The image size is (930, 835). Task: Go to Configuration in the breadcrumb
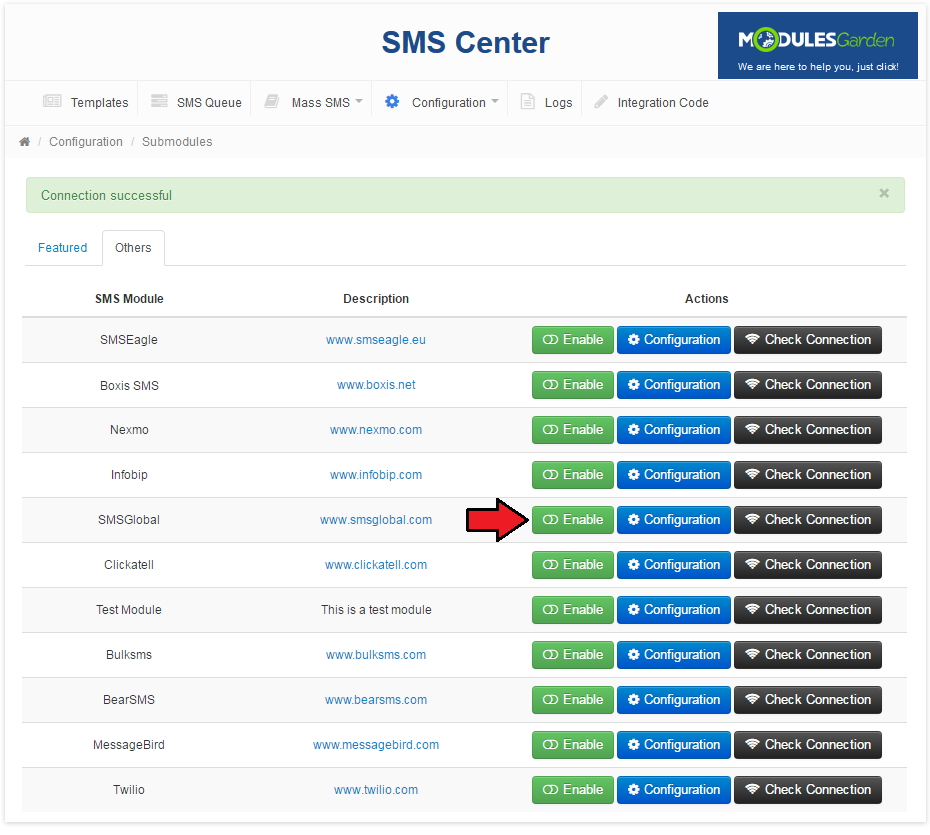click(85, 142)
